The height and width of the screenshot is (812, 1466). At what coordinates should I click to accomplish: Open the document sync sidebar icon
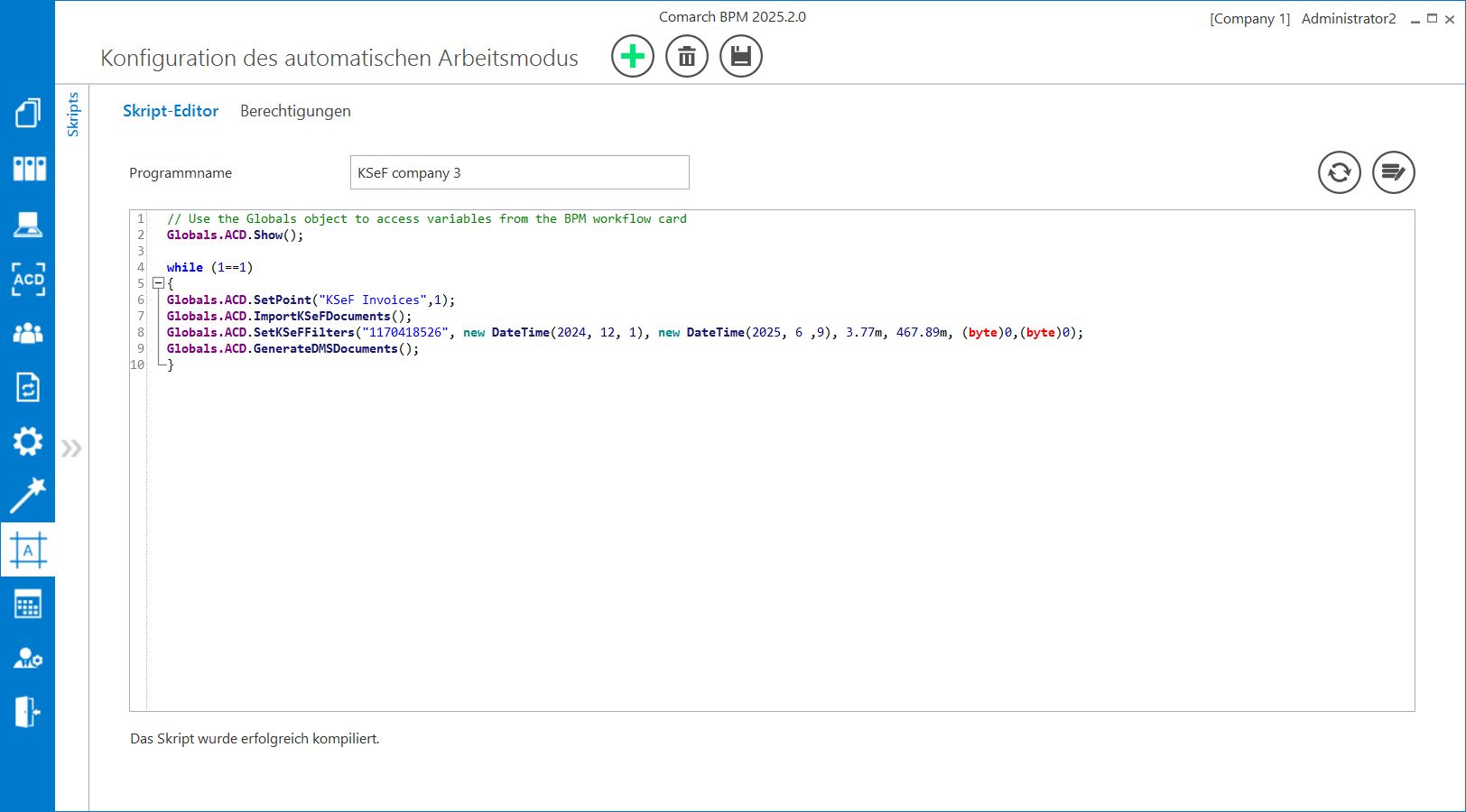(28, 387)
